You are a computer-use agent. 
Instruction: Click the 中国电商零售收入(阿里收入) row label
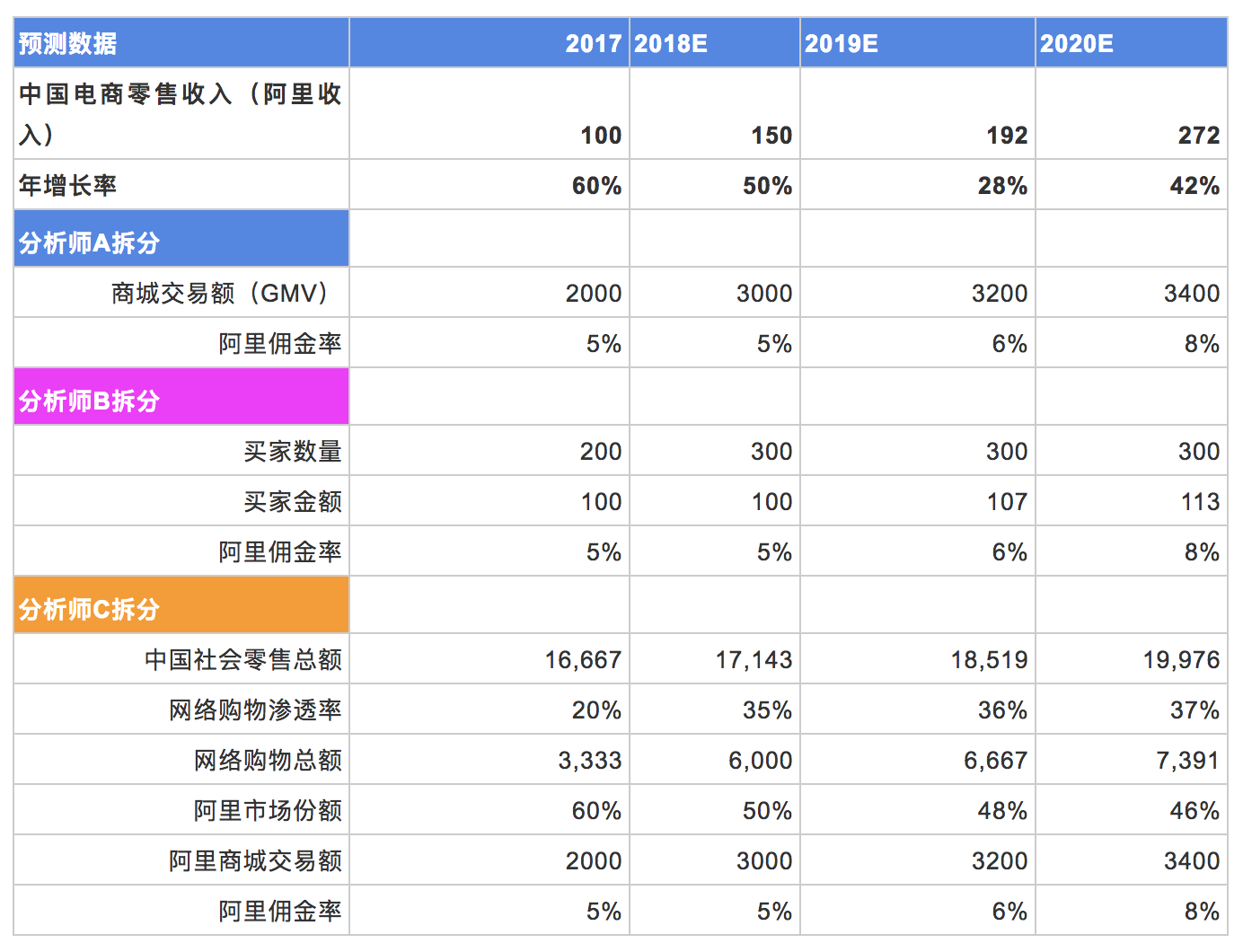coord(181,114)
